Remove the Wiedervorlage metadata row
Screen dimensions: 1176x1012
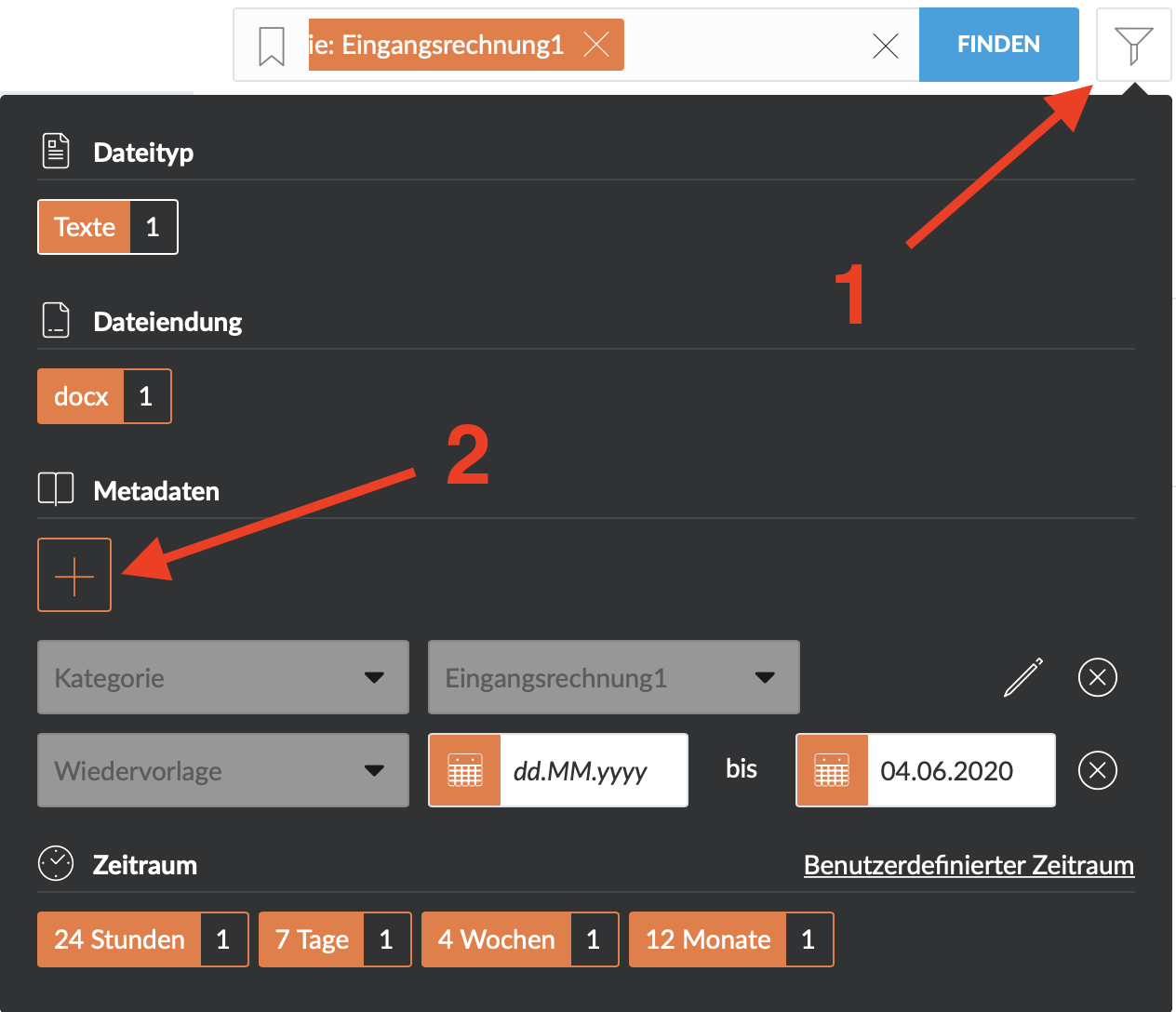point(1098,770)
